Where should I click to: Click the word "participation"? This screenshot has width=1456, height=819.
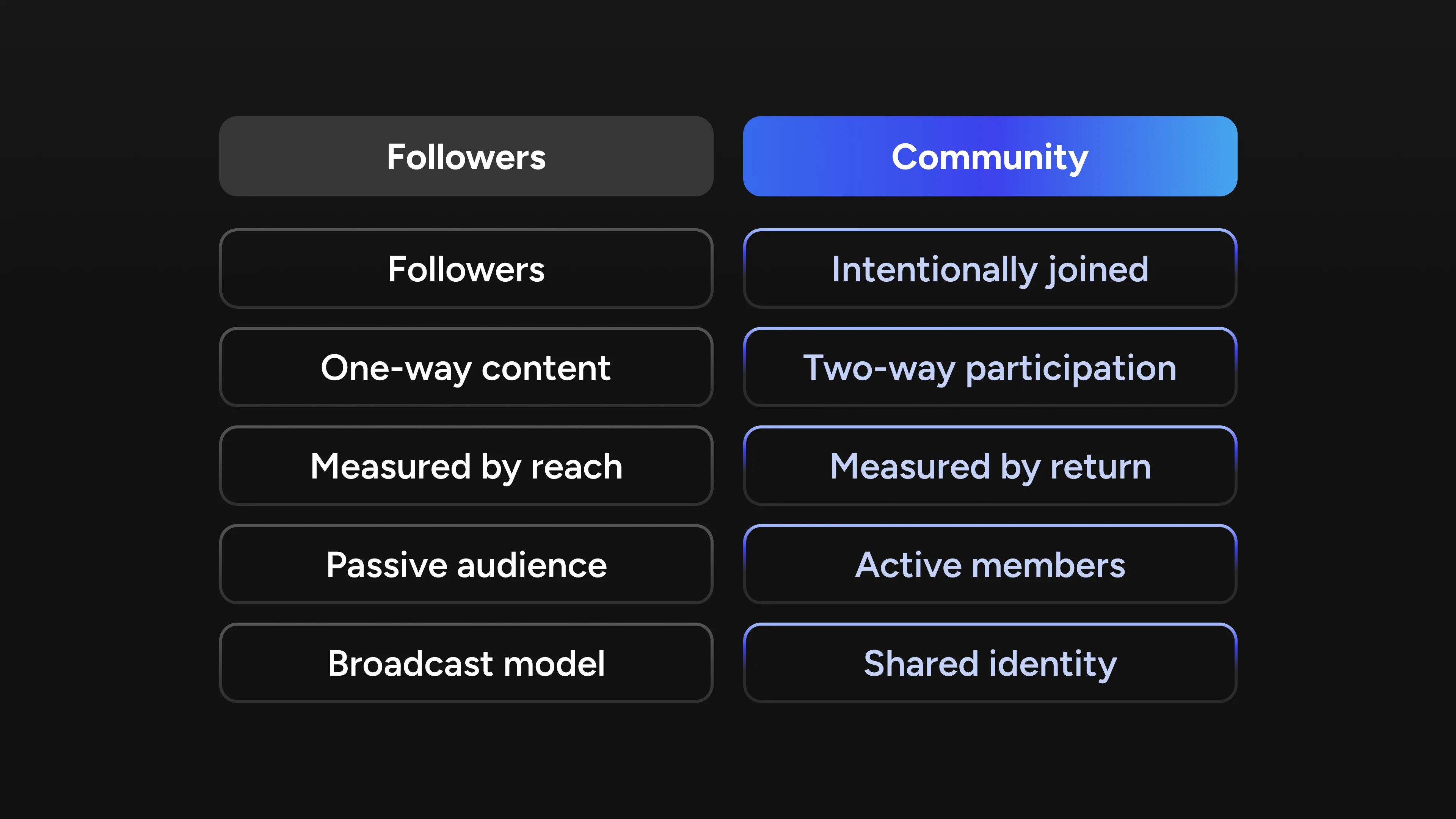click(1071, 369)
